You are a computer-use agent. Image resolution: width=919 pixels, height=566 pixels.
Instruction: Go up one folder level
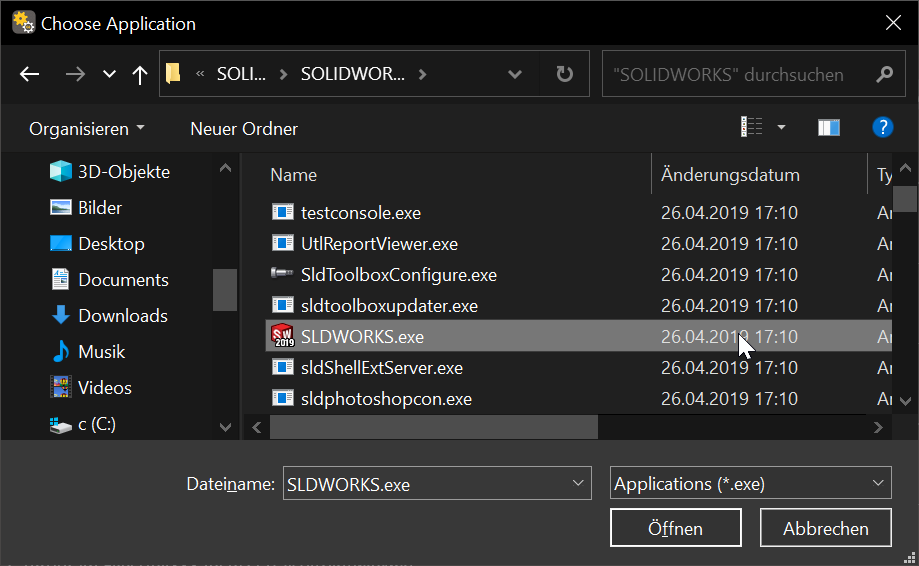pyautogui.click(x=139, y=74)
